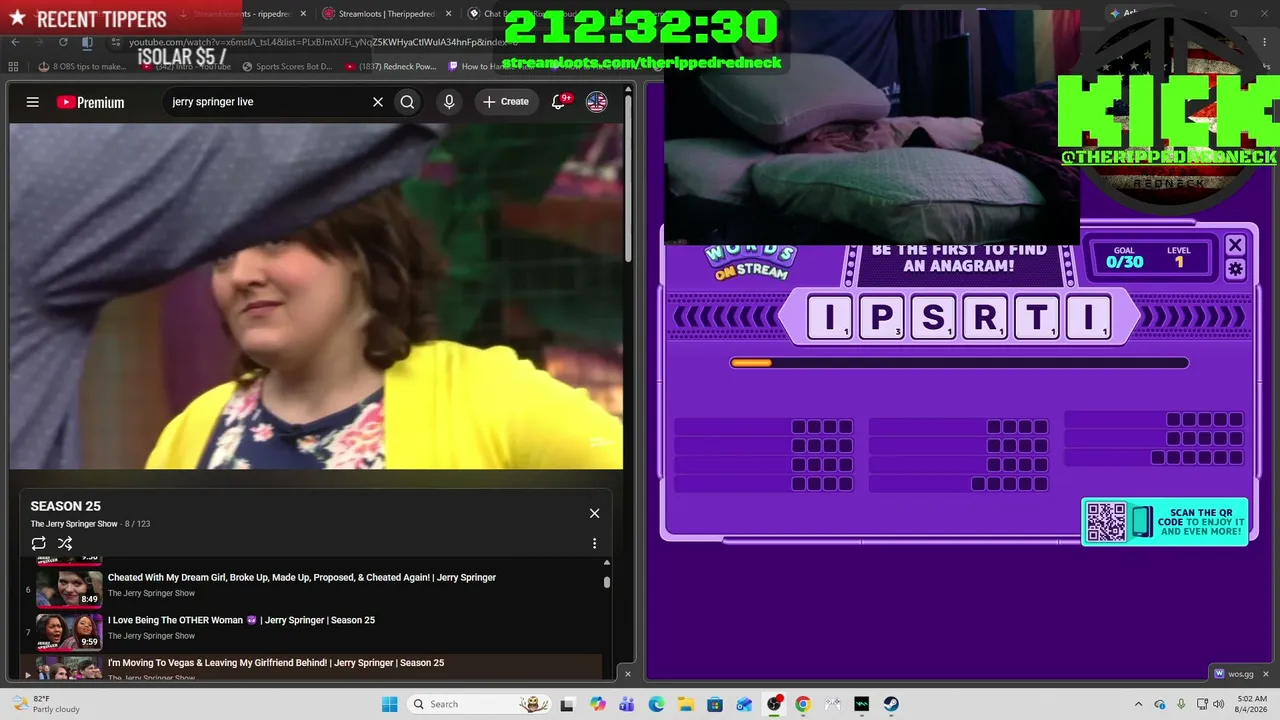Click the Words on Stream logo

click(751, 262)
